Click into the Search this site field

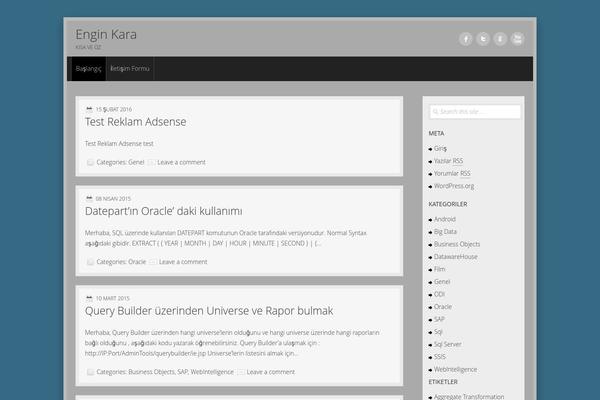(474, 112)
